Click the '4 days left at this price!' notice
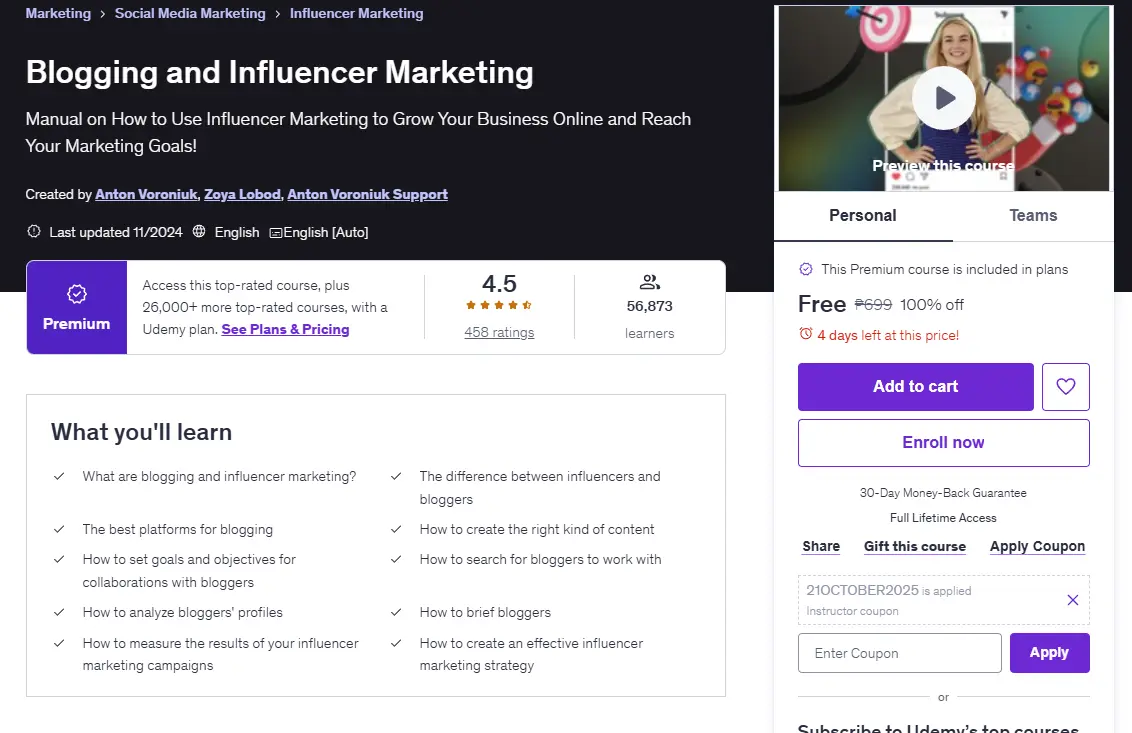Viewport: 1132px width, 733px height. 888,335
